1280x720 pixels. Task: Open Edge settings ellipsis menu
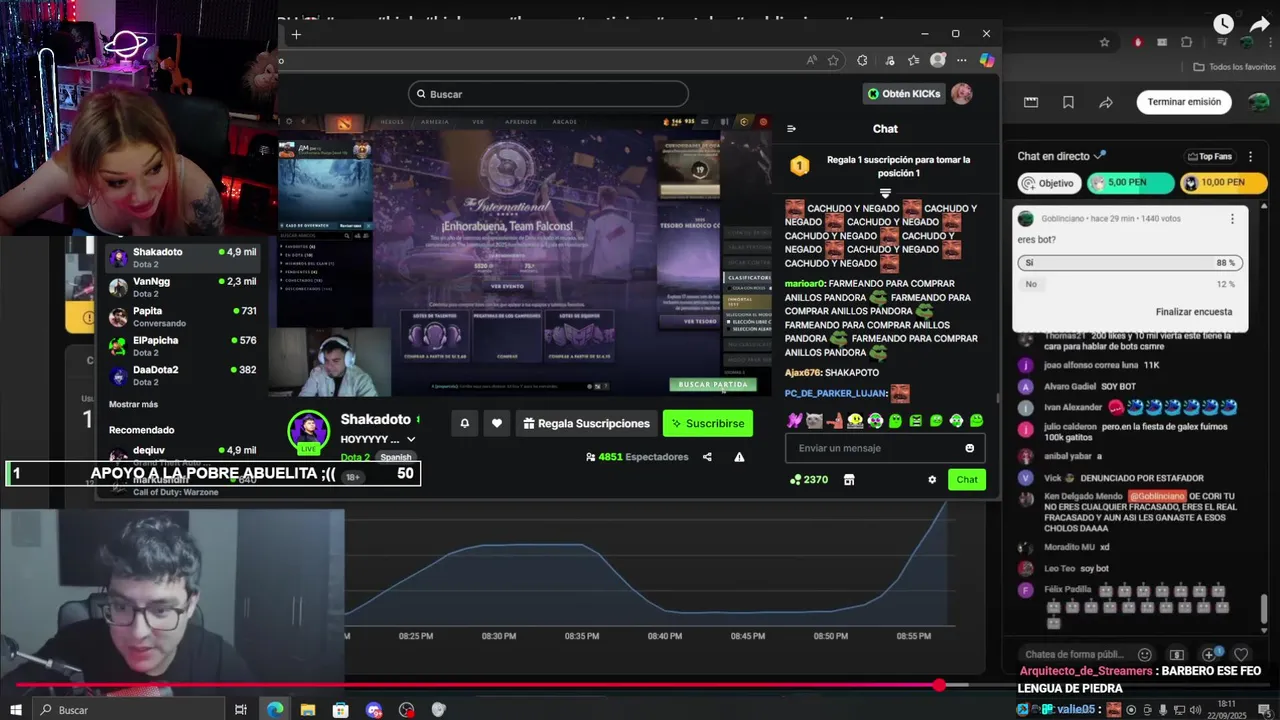point(962,61)
